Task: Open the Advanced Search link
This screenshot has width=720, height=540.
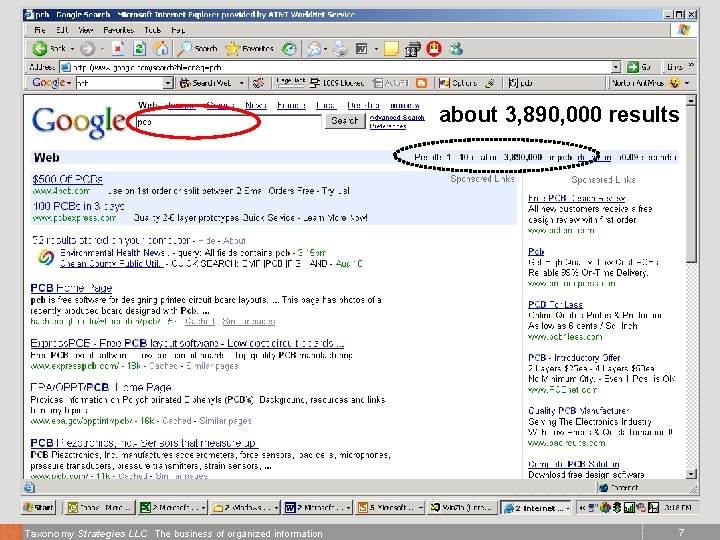Action: coord(397,118)
